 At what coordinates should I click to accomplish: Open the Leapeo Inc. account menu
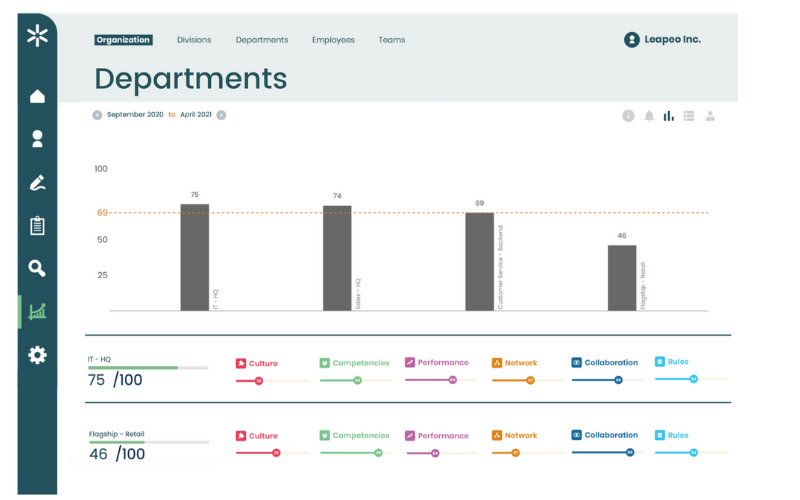(662, 40)
